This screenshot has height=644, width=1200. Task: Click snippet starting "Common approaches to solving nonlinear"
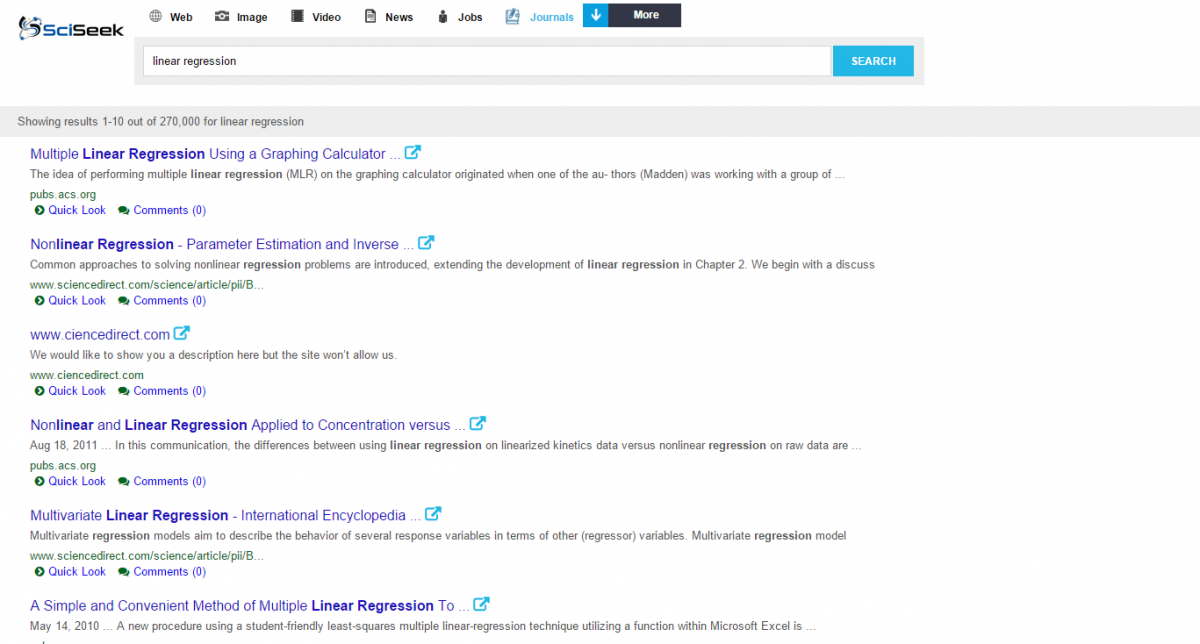452,265
